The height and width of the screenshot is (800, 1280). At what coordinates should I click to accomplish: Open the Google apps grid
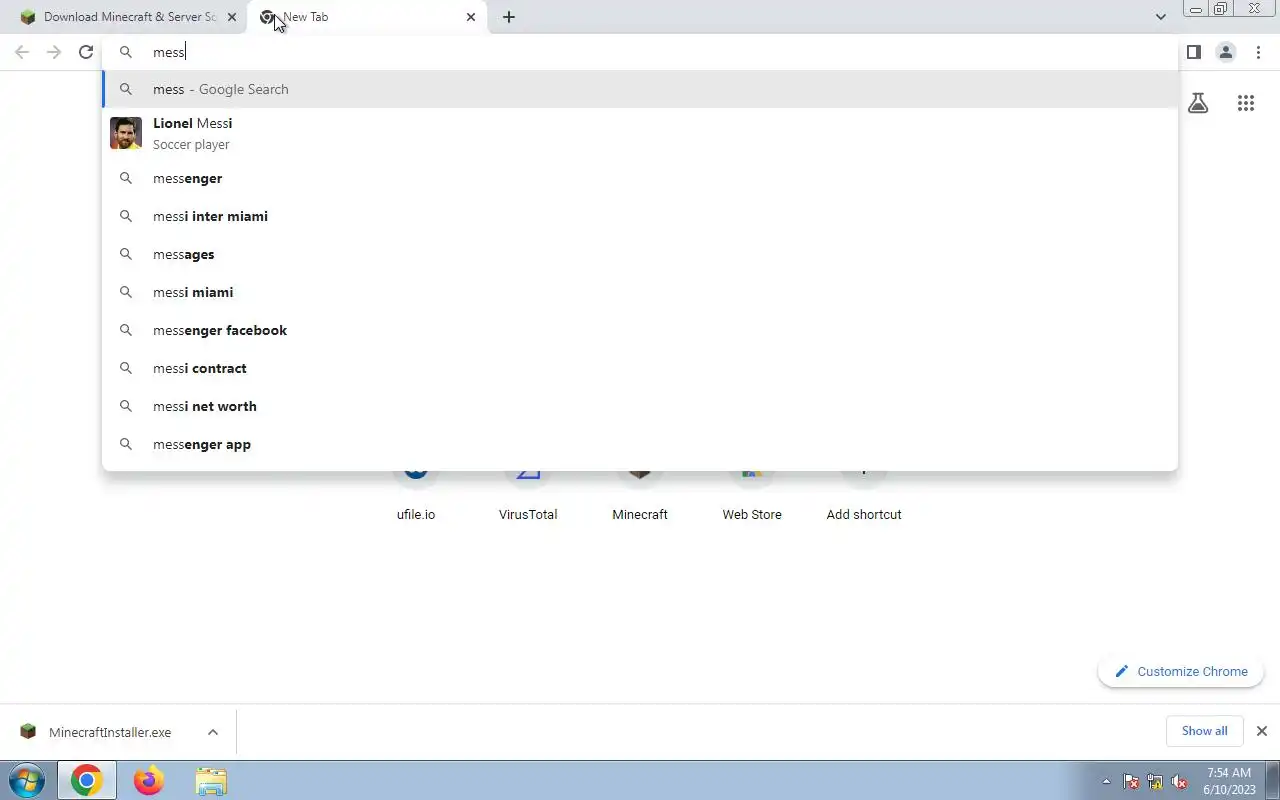point(1246,103)
